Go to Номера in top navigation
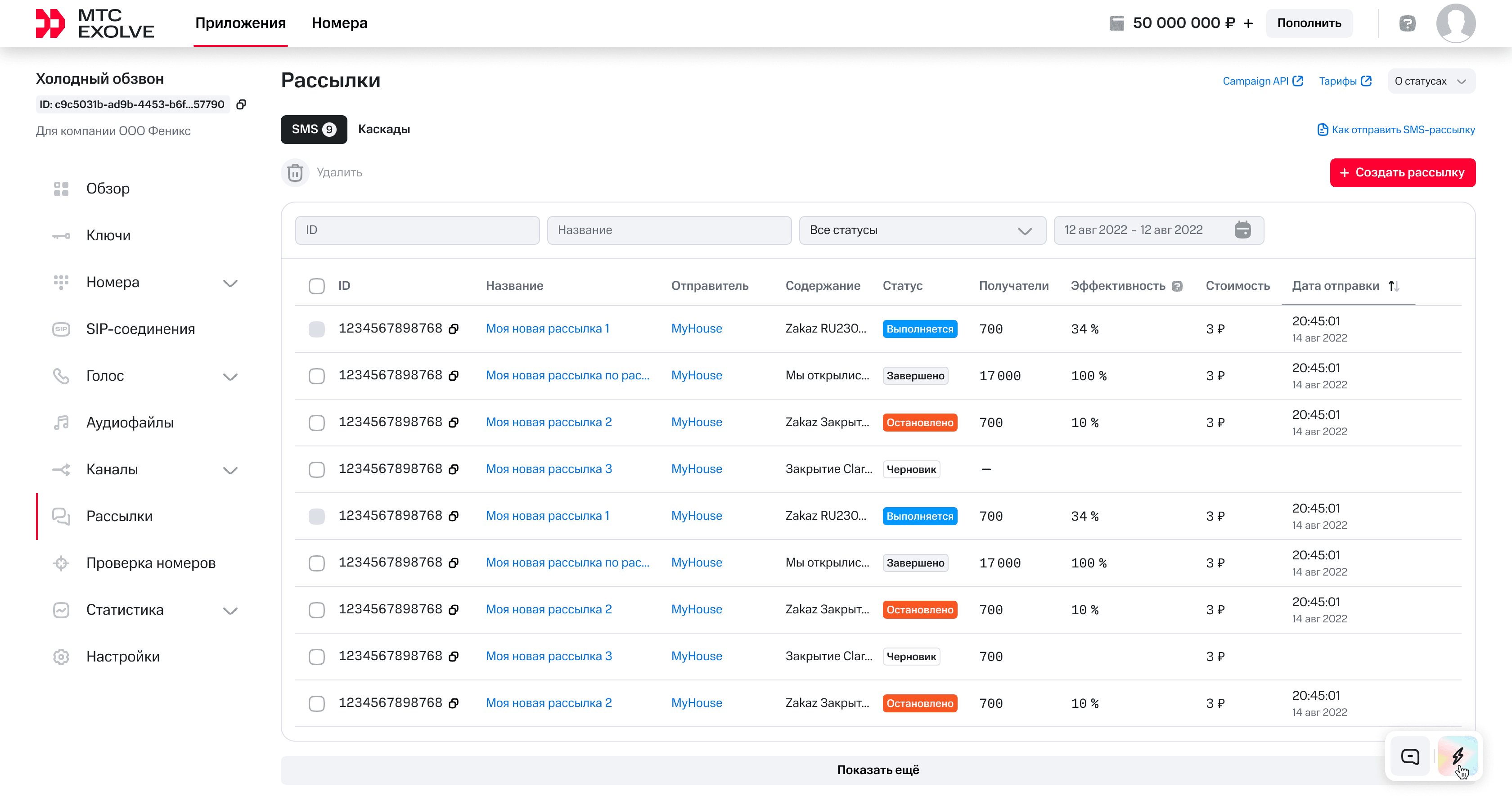This screenshot has width=1512, height=810. (339, 23)
